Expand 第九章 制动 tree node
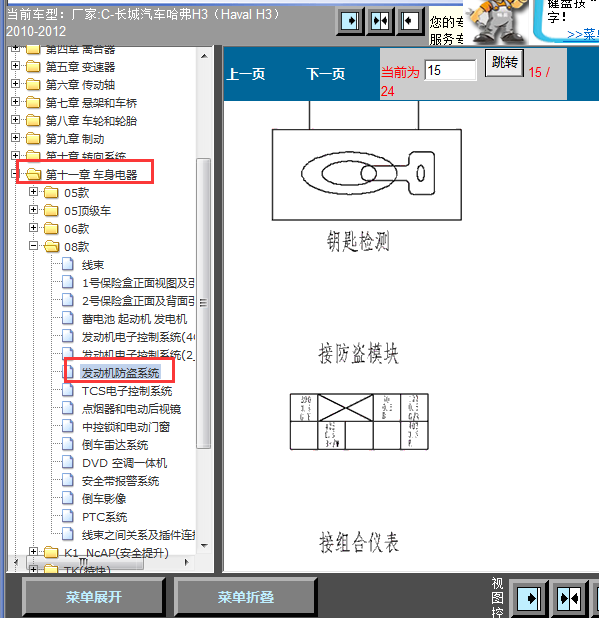599x618 pixels. (15, 137)
